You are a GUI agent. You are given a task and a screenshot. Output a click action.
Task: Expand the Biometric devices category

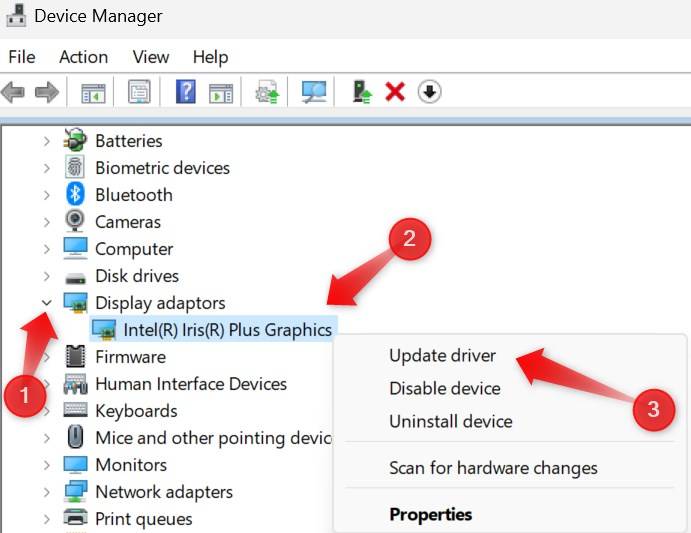(47, 168)
